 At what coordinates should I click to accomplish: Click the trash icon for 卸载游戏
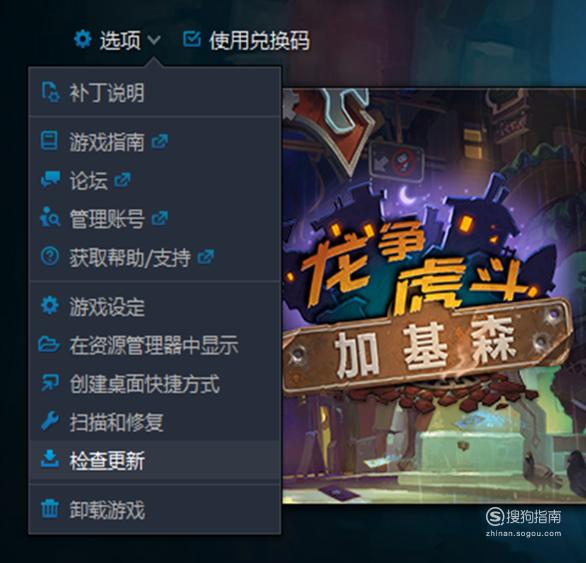click(50, 508)
